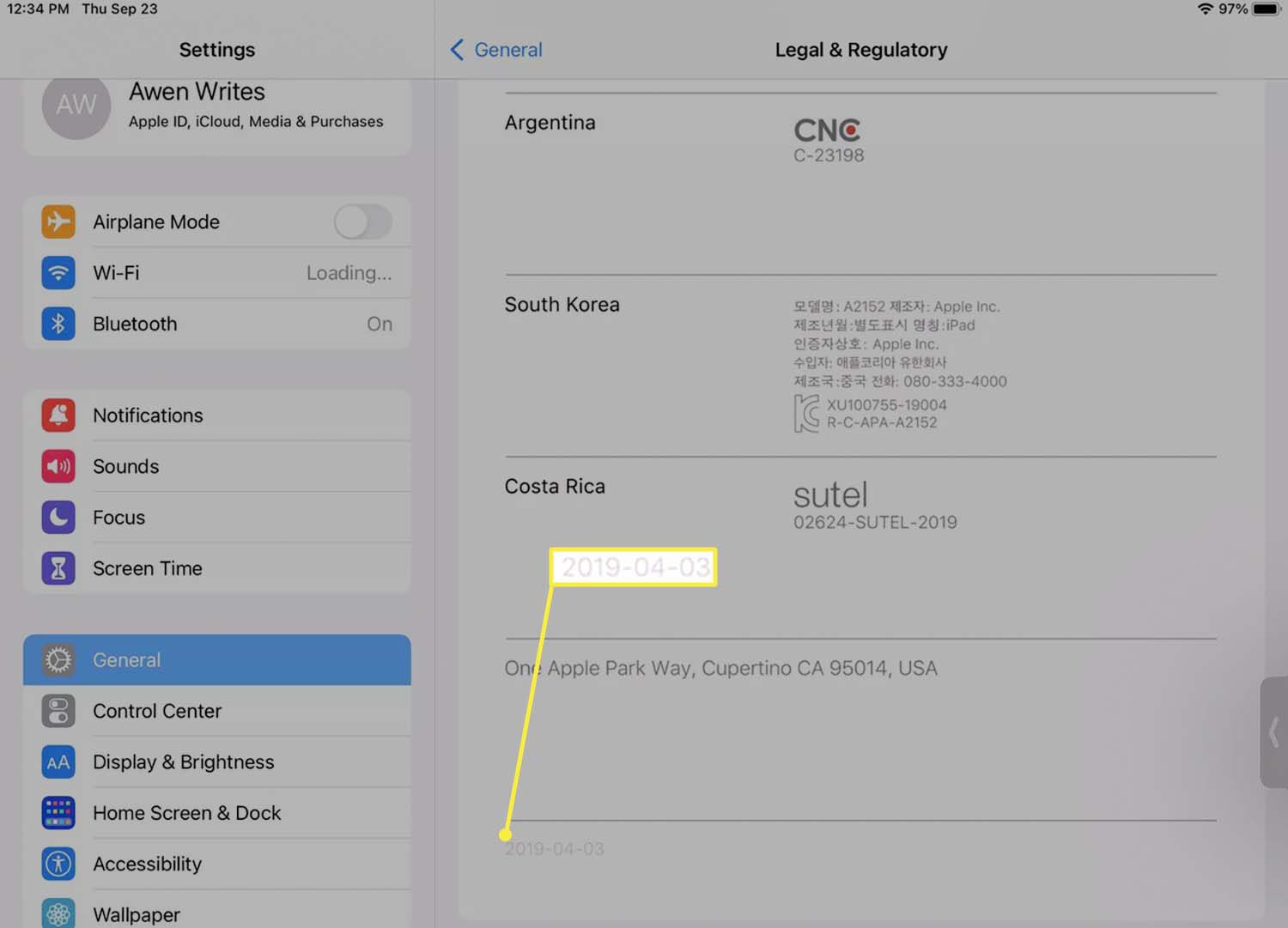Screen dimensions: 1288x928
Task: Tap the Control Center icon
Action: [58, 711]
